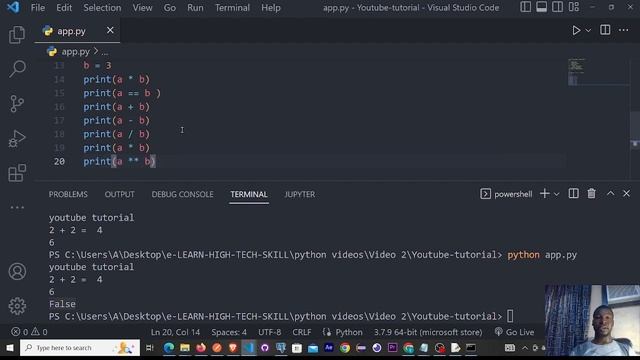Open Microsoft Edge from the taskbar
640x360 pixels.
(169, 348)
